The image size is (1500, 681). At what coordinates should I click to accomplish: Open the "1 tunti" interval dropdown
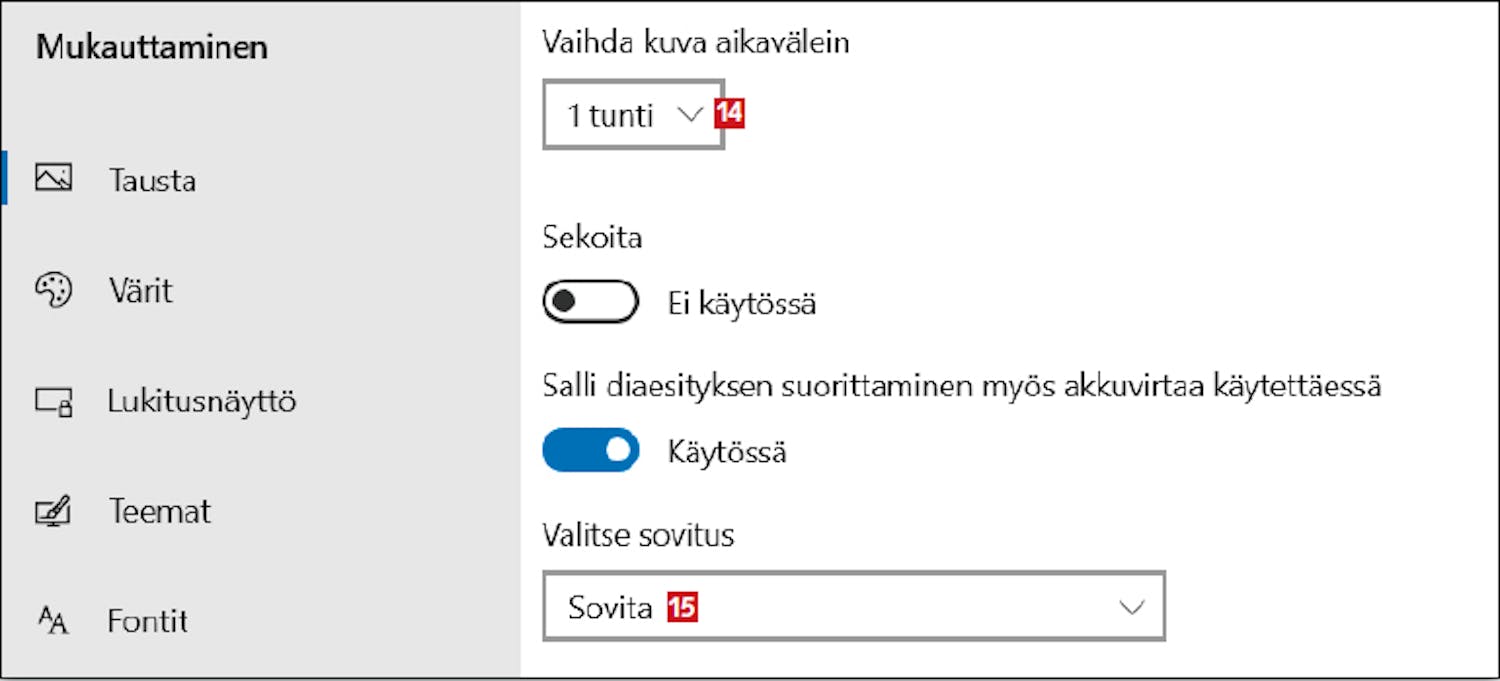coord(632,116)
